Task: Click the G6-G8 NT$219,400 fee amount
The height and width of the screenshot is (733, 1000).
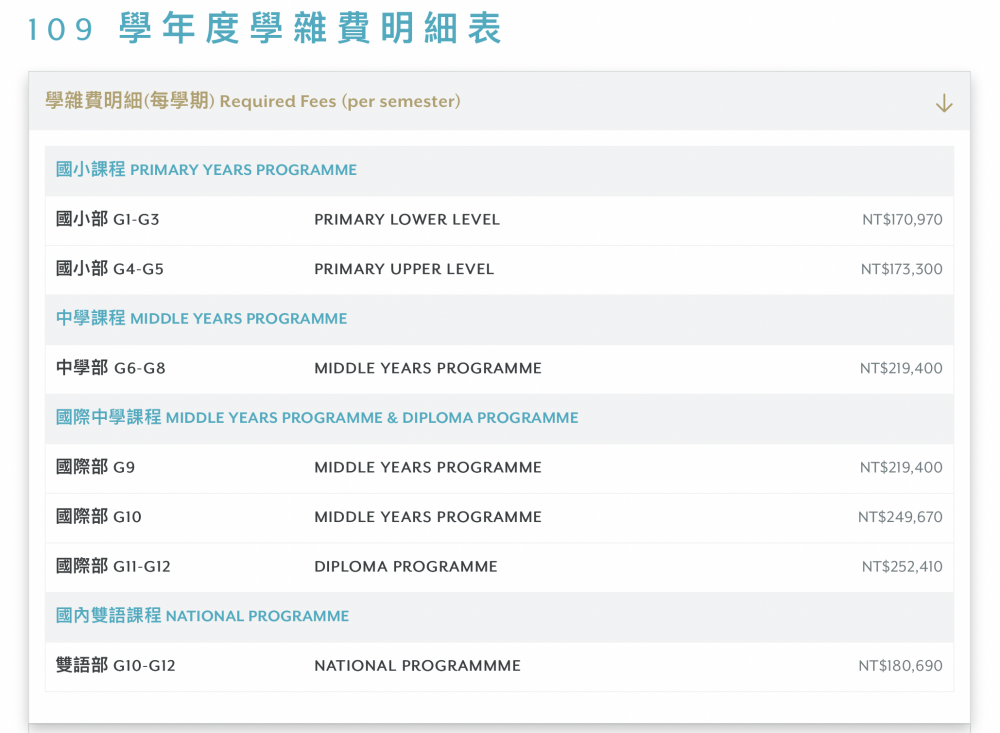Action: 900,368
